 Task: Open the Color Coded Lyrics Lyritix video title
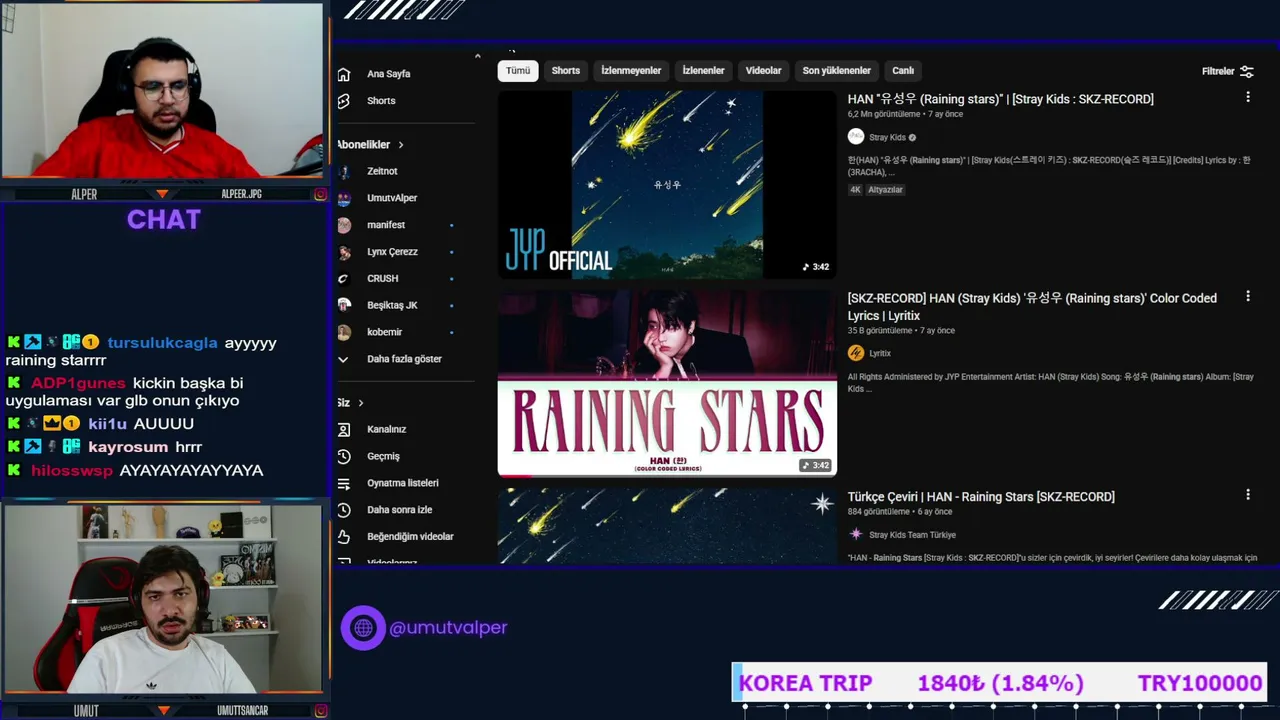(1032, 307)
